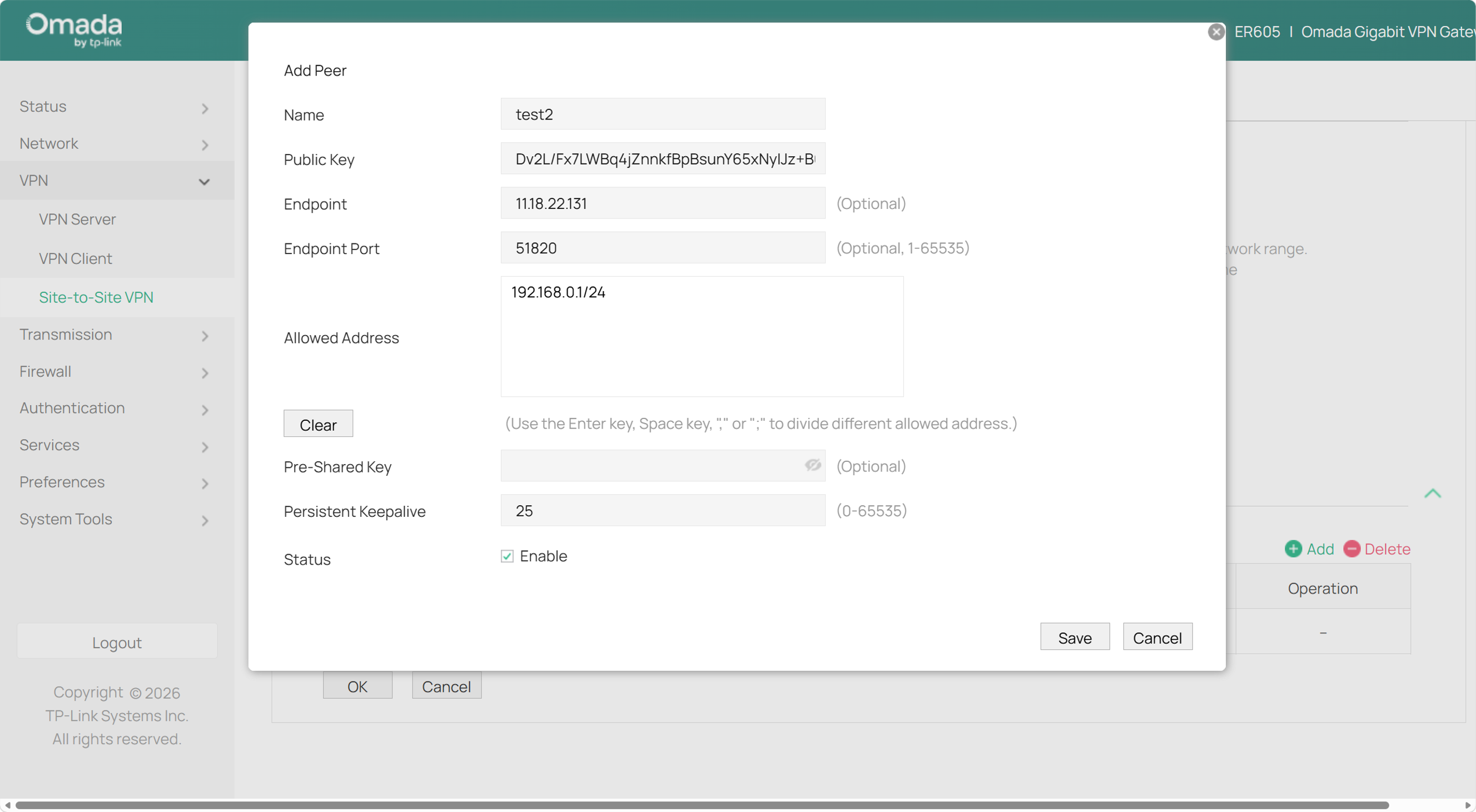This screenshot has width=1476, height=812.
Task: Click OK button behind the dialog
Action: click(357, 686)
